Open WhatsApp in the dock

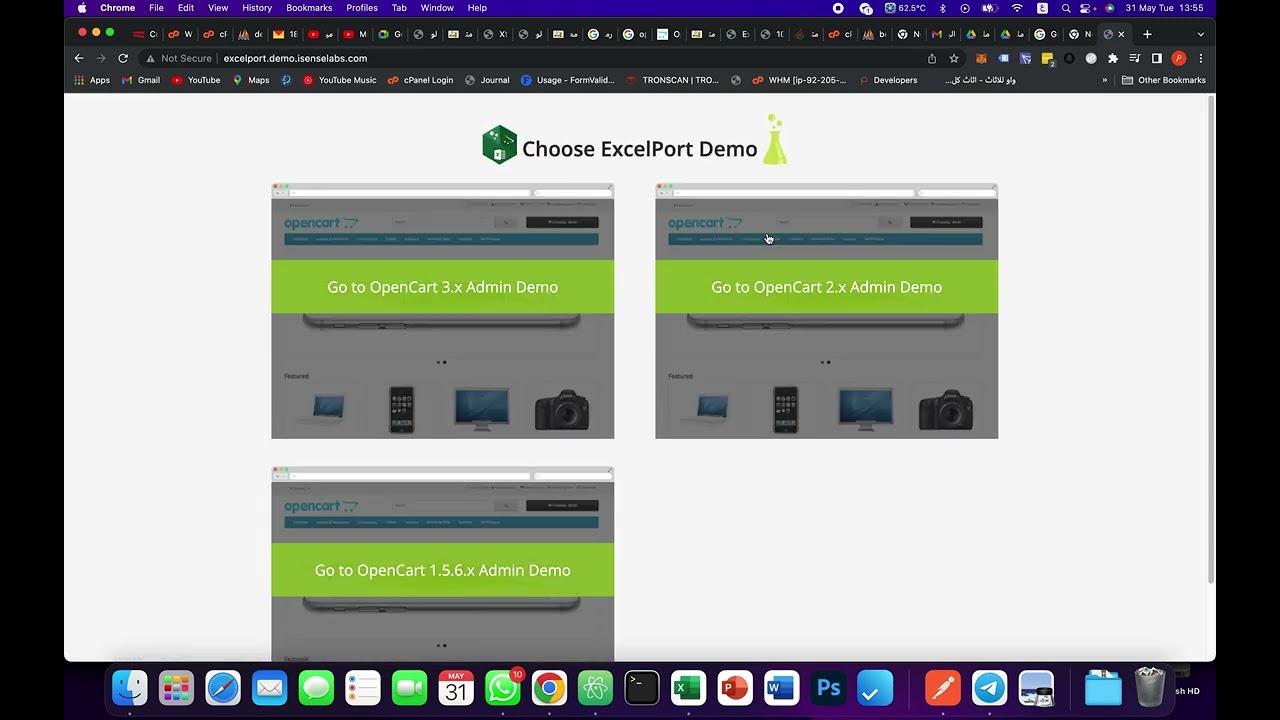[503, 688]
